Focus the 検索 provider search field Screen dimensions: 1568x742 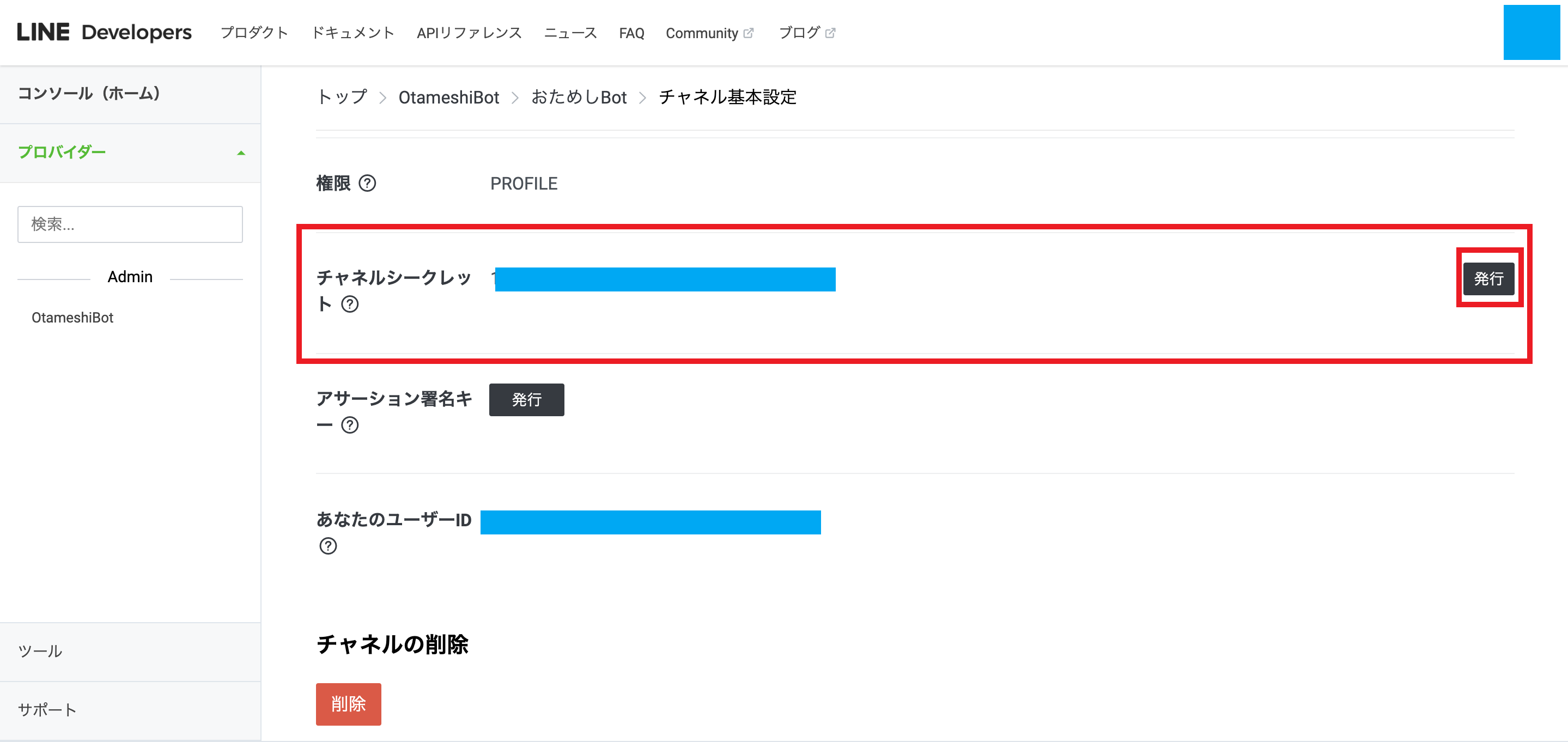(130, 224)
